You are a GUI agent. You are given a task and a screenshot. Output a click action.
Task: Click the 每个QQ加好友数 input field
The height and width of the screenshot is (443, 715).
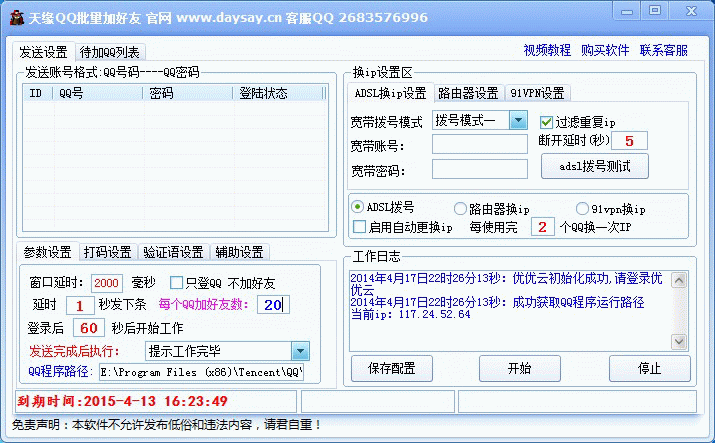[x=273, y=304]
